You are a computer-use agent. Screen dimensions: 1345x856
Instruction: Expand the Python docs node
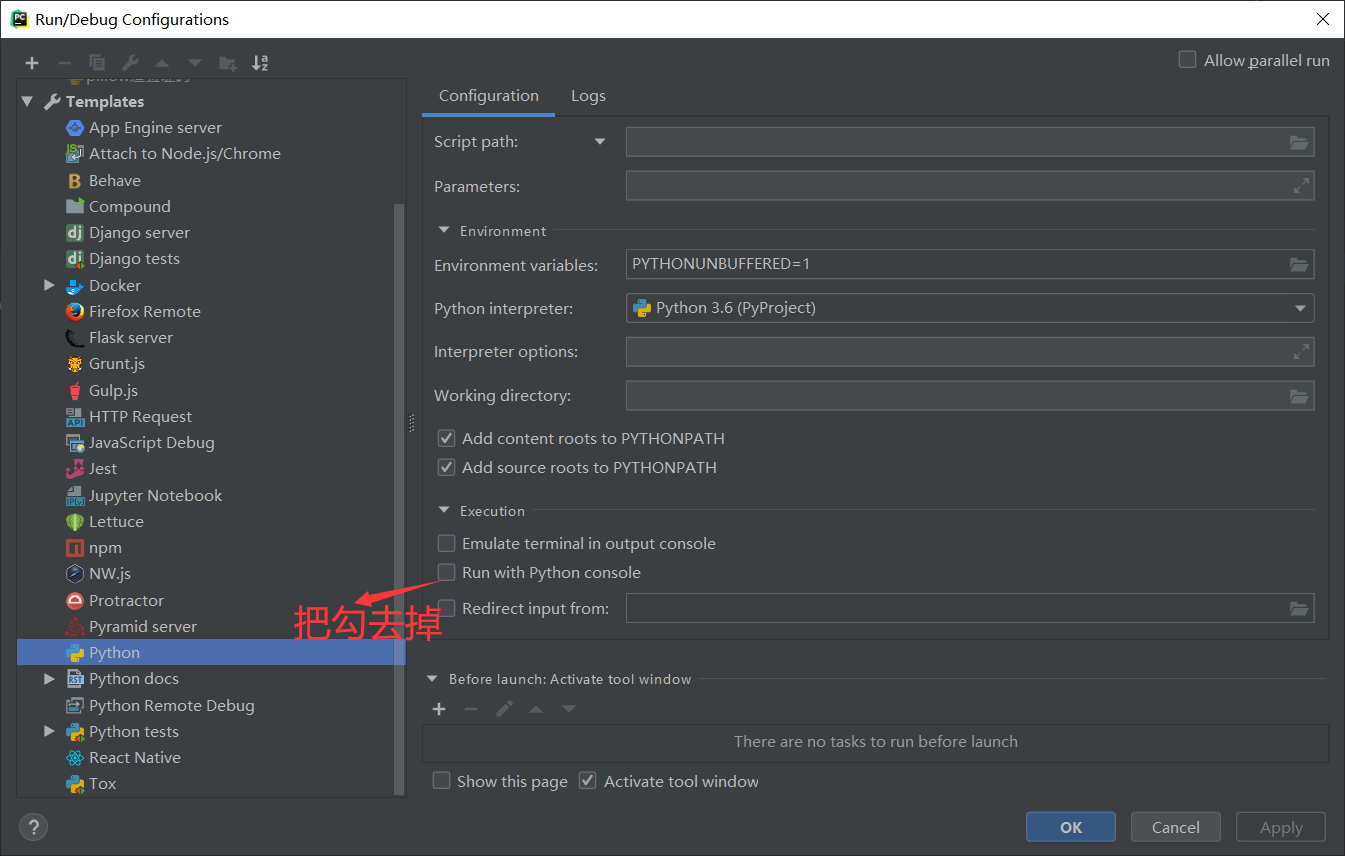pyautogui.click(x=49, y=679)
